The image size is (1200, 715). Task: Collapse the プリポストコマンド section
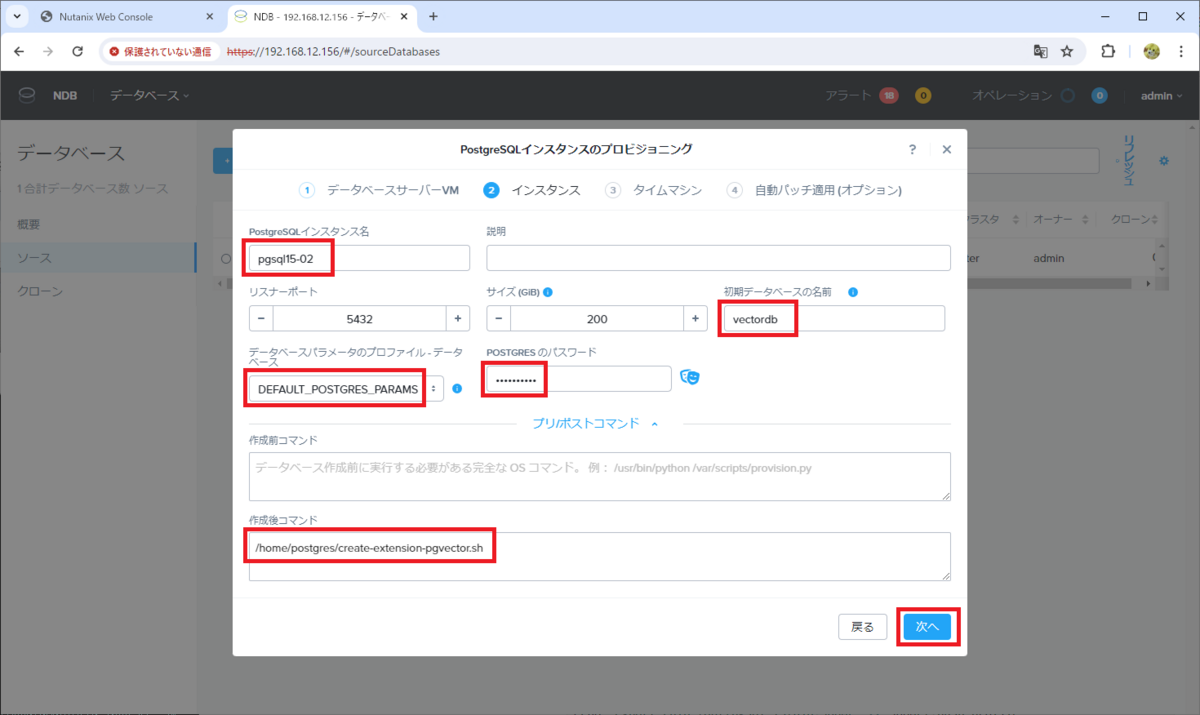click(x=596, y=423)
